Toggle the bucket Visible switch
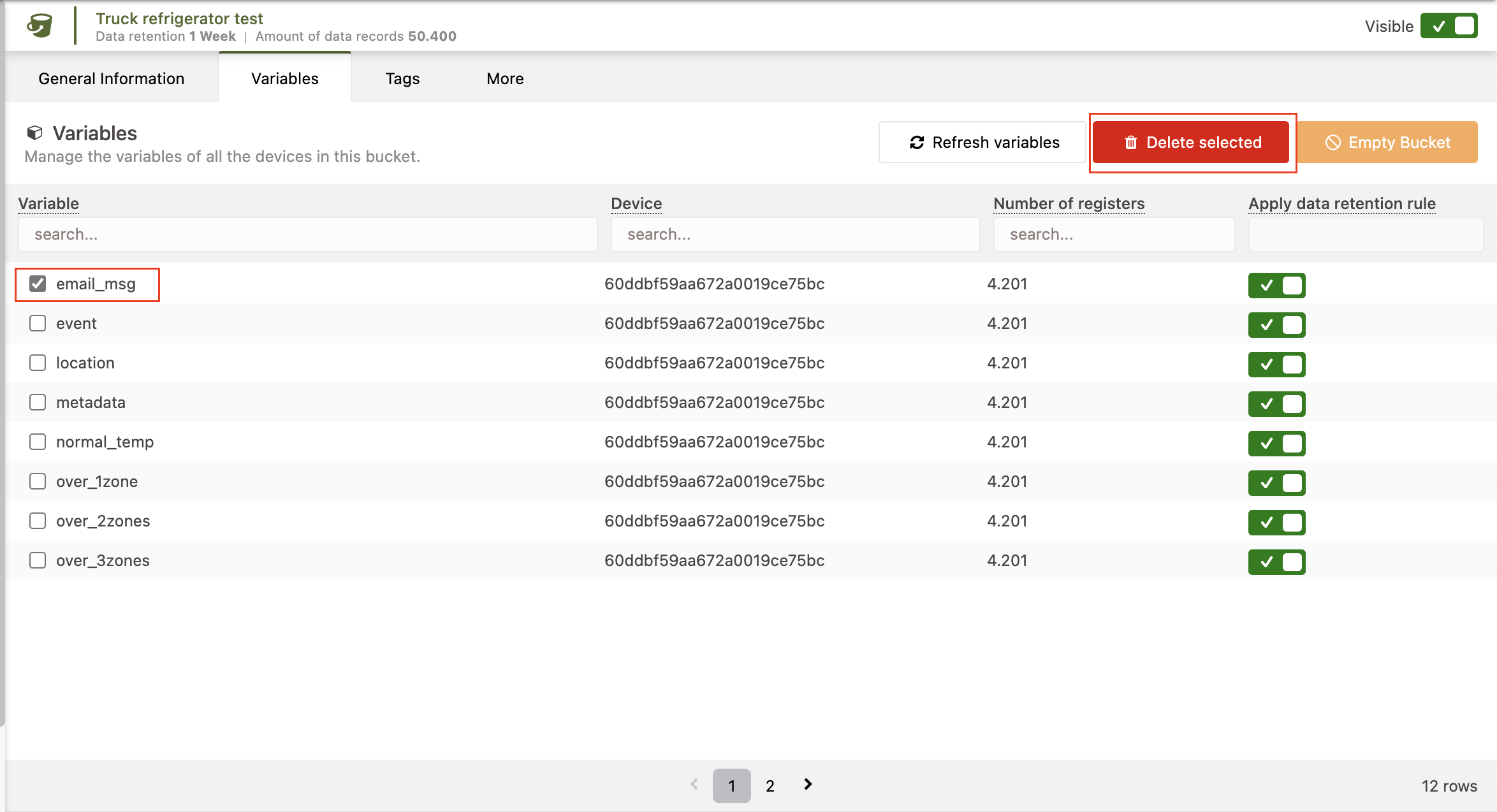The image size is (1497, 812). [1449, 26]
